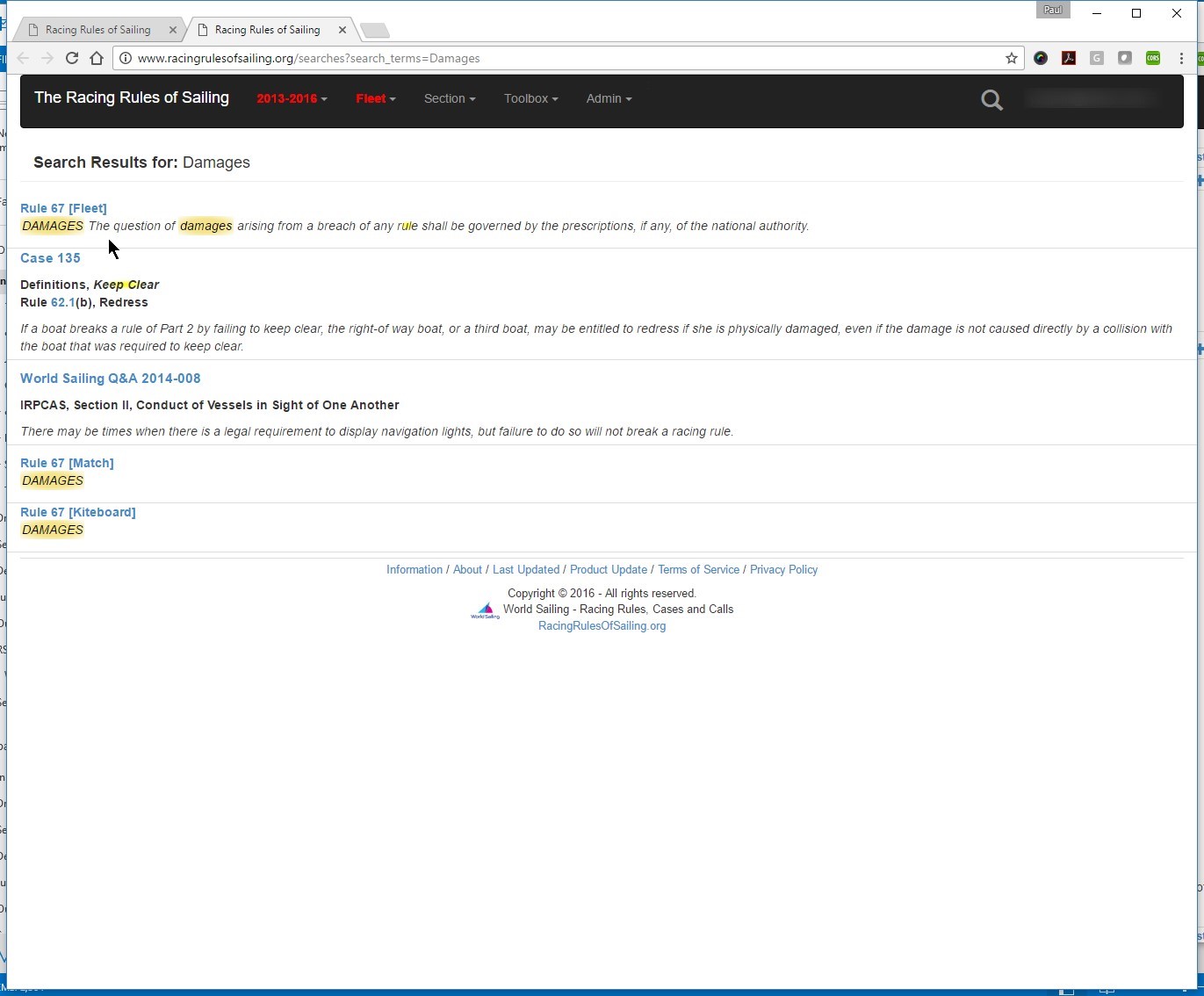Open the Privacy Policy link
The width and height of the screenshot is (1204, 996).
(x=783, y=570)
